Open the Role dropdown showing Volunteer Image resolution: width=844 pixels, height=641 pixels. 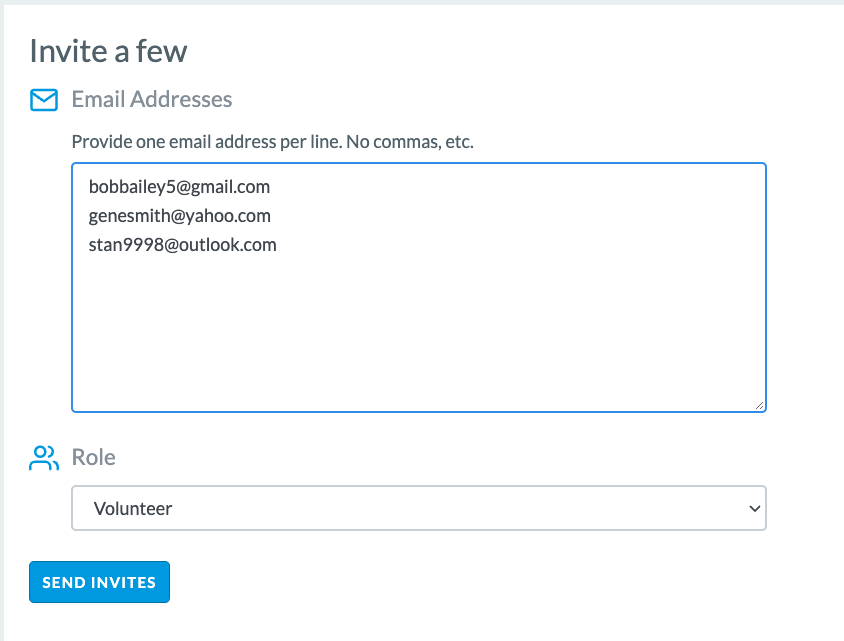pyautogui.click(x=419, y=508)
